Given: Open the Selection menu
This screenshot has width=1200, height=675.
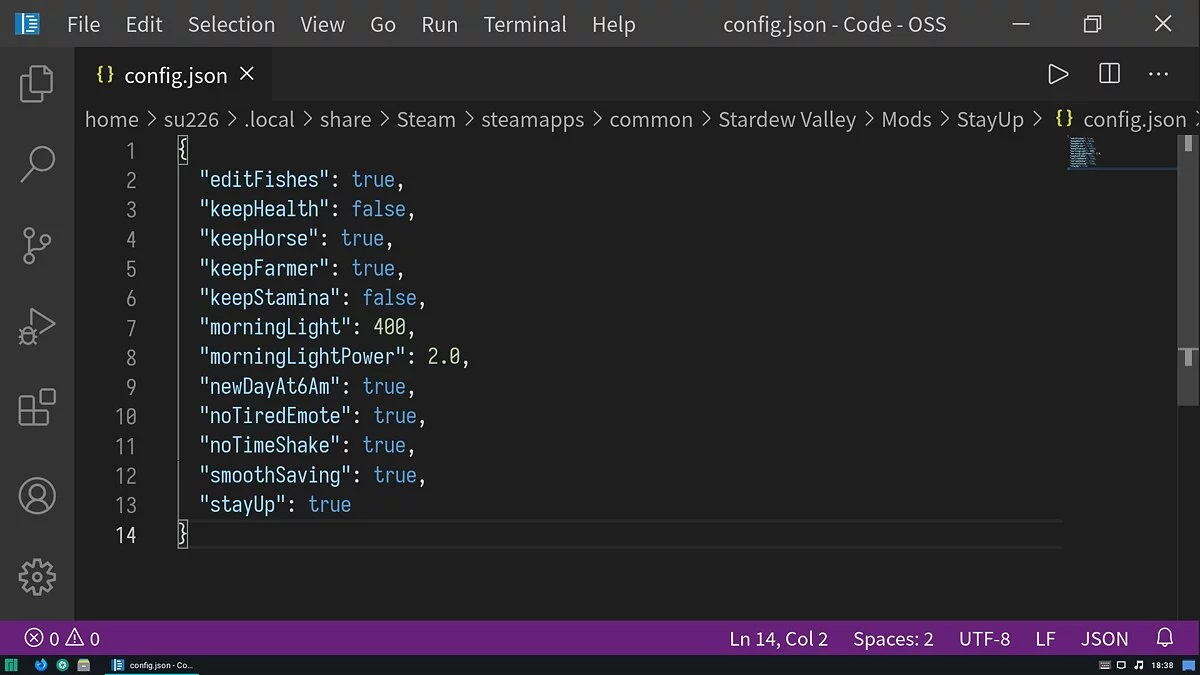Looking at the screenshot, I should [x=231, y=24].
